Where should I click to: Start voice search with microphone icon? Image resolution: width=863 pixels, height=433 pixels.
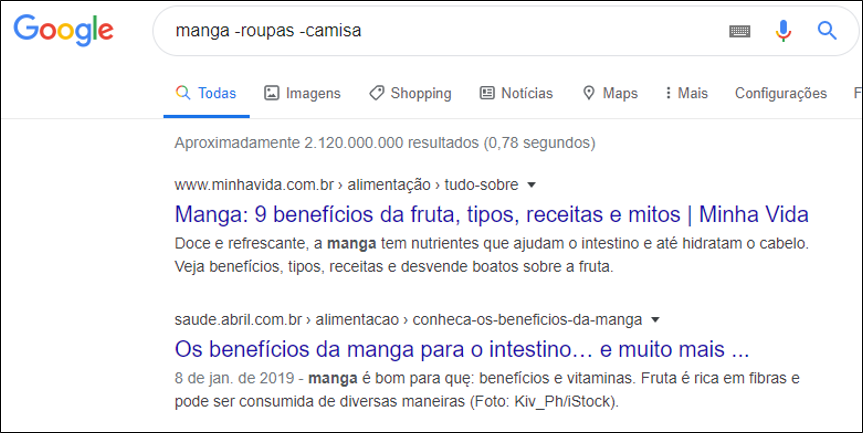coord(783,31)
